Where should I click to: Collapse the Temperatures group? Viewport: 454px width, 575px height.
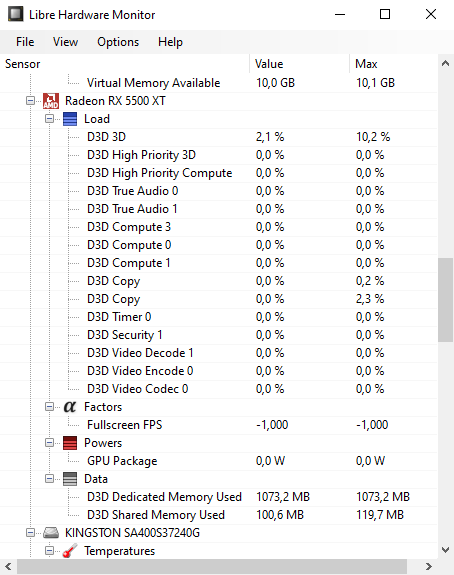49,550
